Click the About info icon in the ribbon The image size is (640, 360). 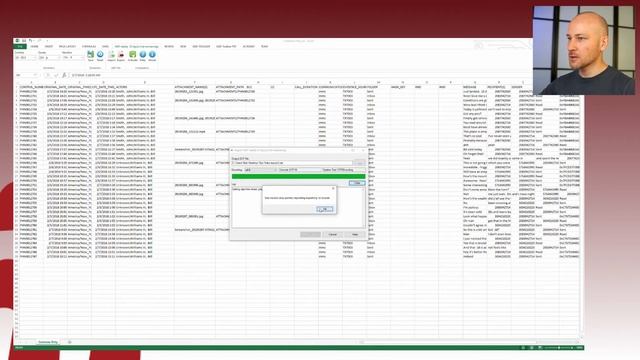pos(152,56)
